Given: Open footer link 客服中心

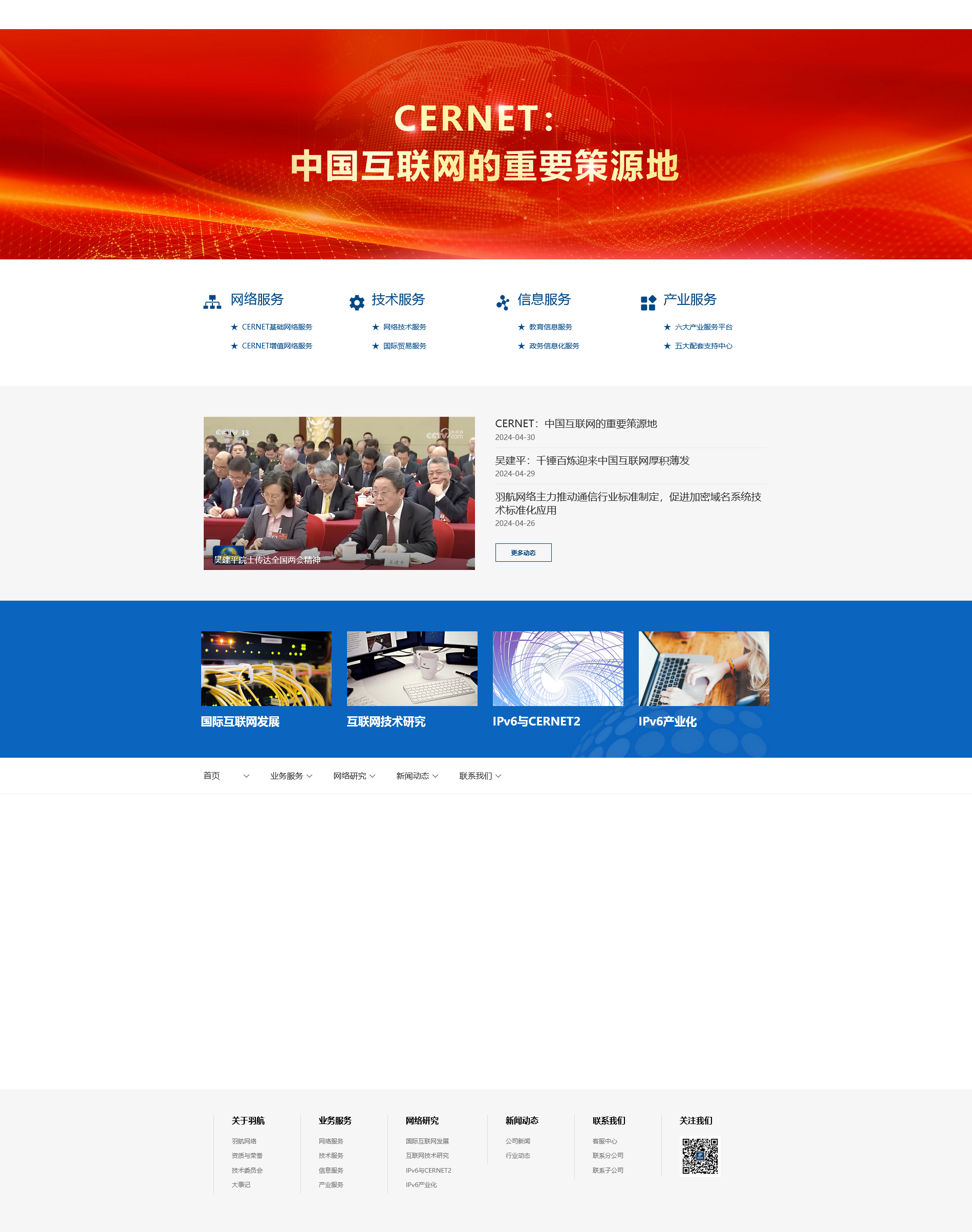Looking at the screenshot, I should coord(605,1141).
